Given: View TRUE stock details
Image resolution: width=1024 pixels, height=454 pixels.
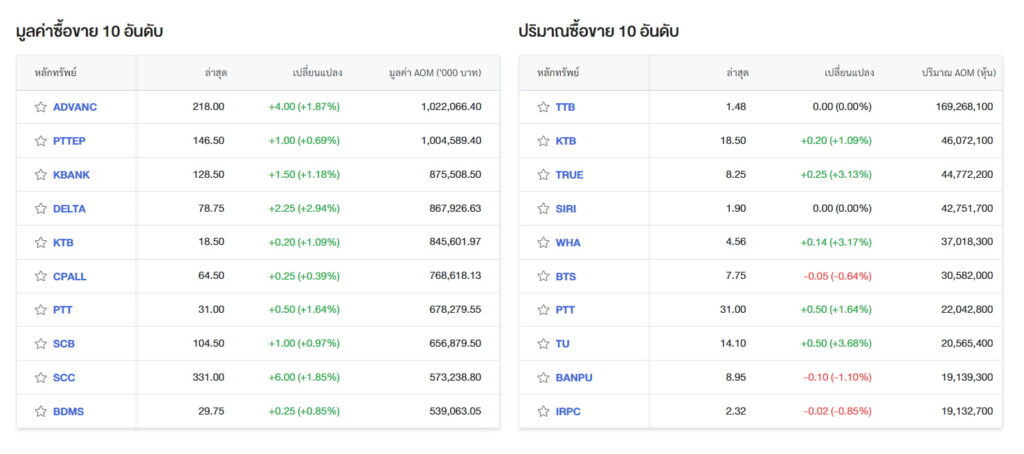Looking at the screenshot, I should [x=569, y=175].
